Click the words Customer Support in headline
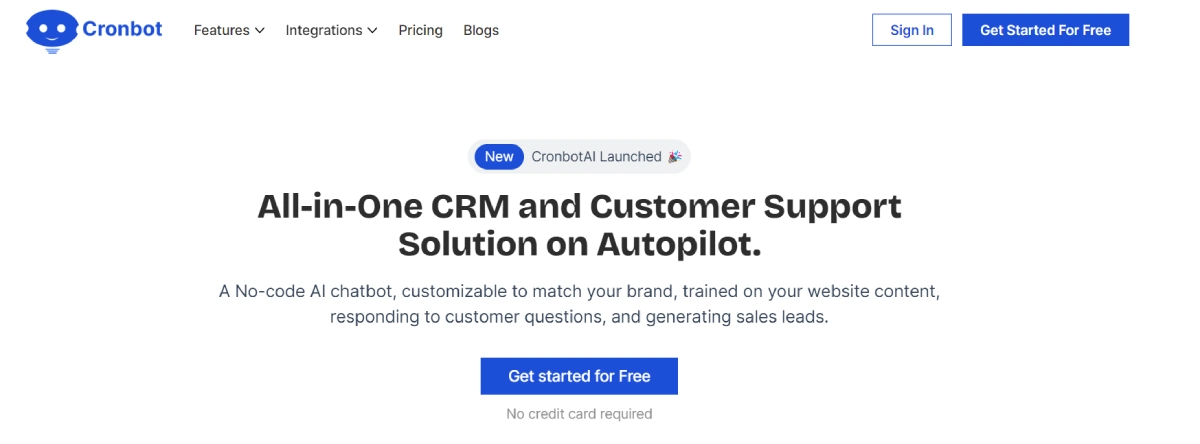The width and height of the screenshot is (1200, 444). (745, 206)
